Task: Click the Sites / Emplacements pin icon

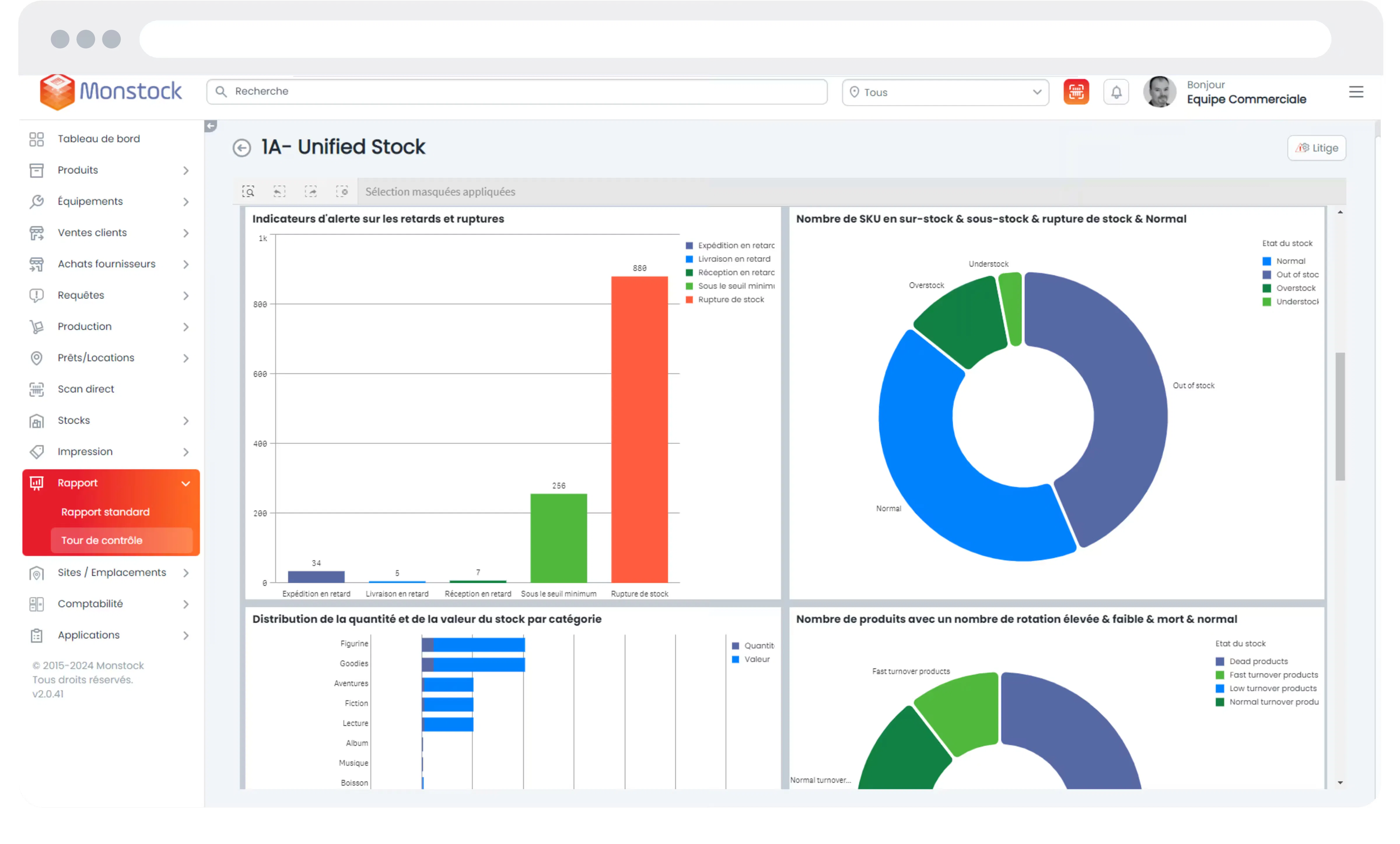Action: [36, 573]
